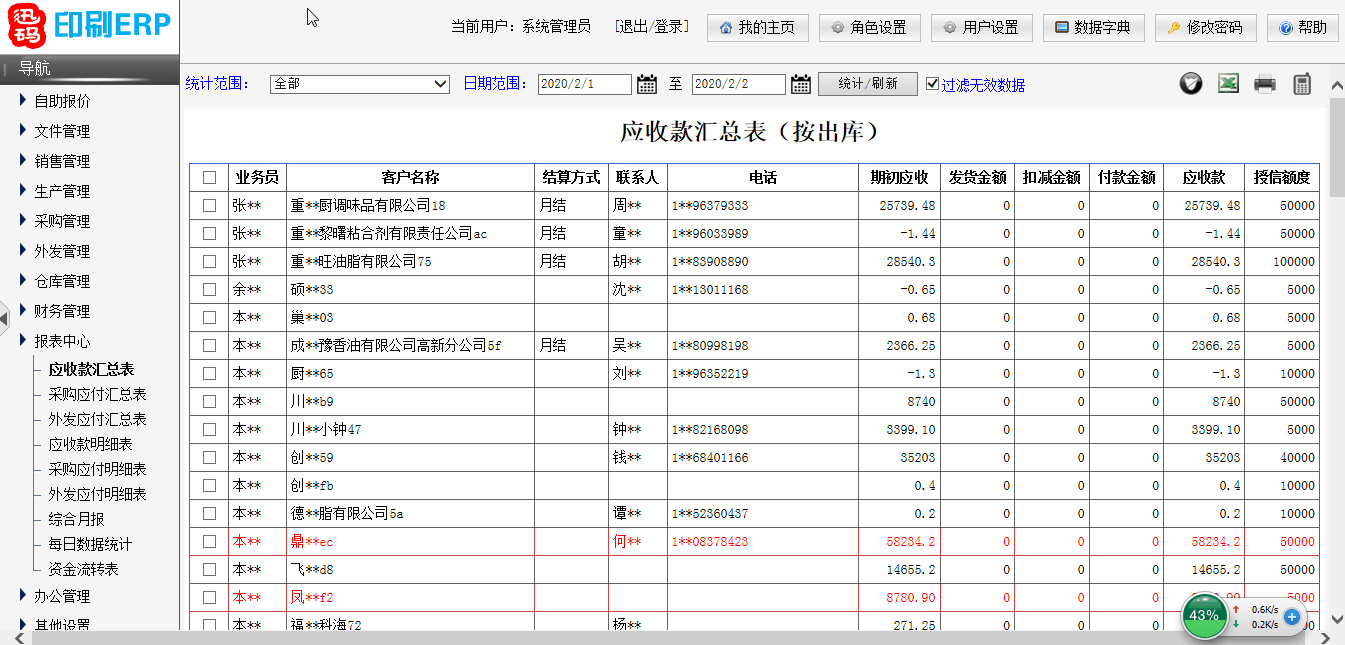The width and height of the screenshot is (1345, 645).
Task: Click the printer icon to print report
Action: click(x=1265, y=84)
